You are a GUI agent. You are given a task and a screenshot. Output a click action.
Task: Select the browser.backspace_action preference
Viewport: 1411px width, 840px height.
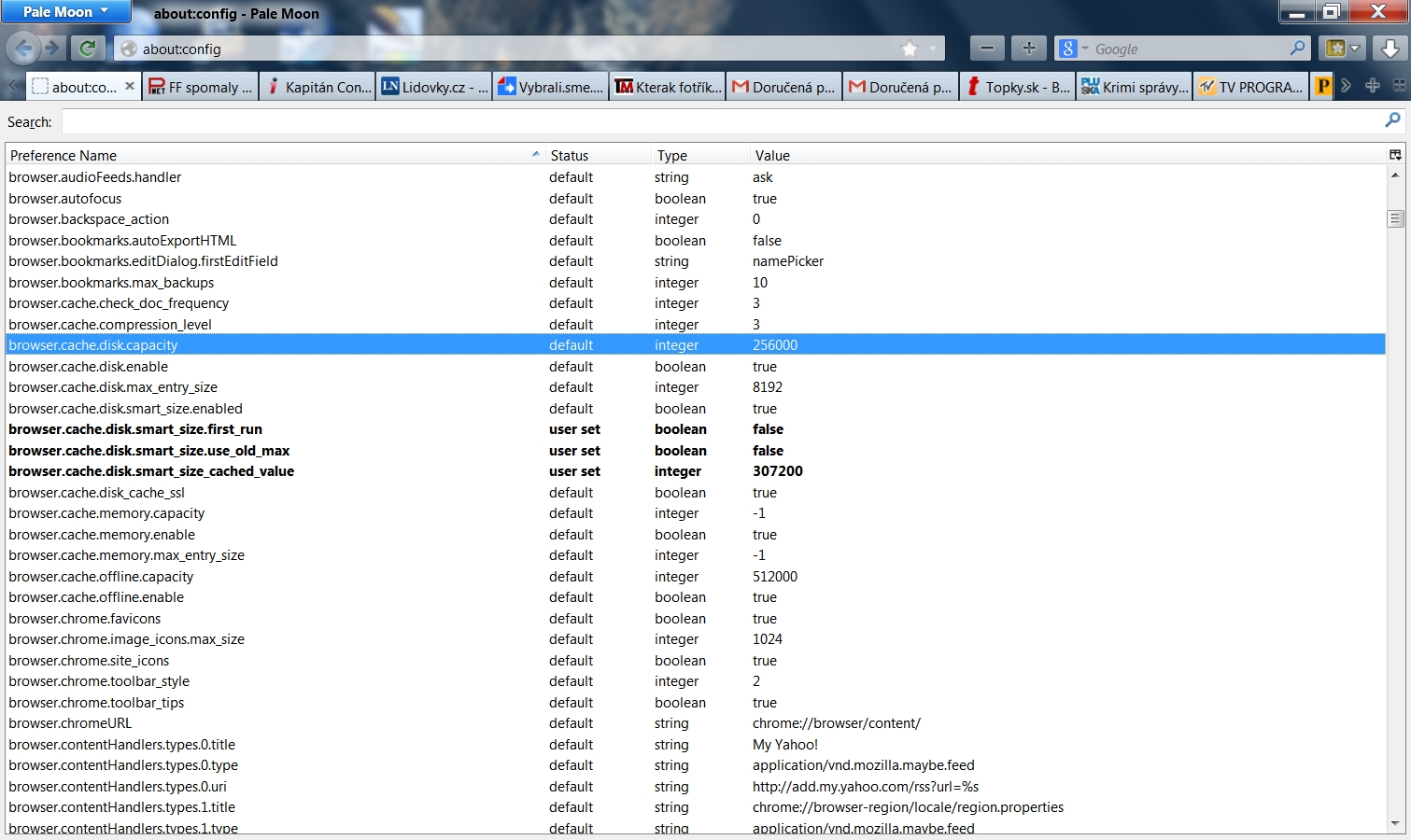pos(696,219)
